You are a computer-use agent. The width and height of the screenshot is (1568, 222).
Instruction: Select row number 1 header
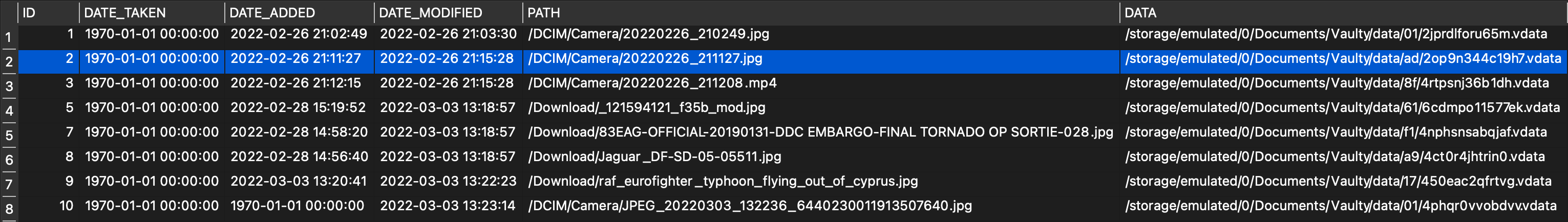pos(9,38)
